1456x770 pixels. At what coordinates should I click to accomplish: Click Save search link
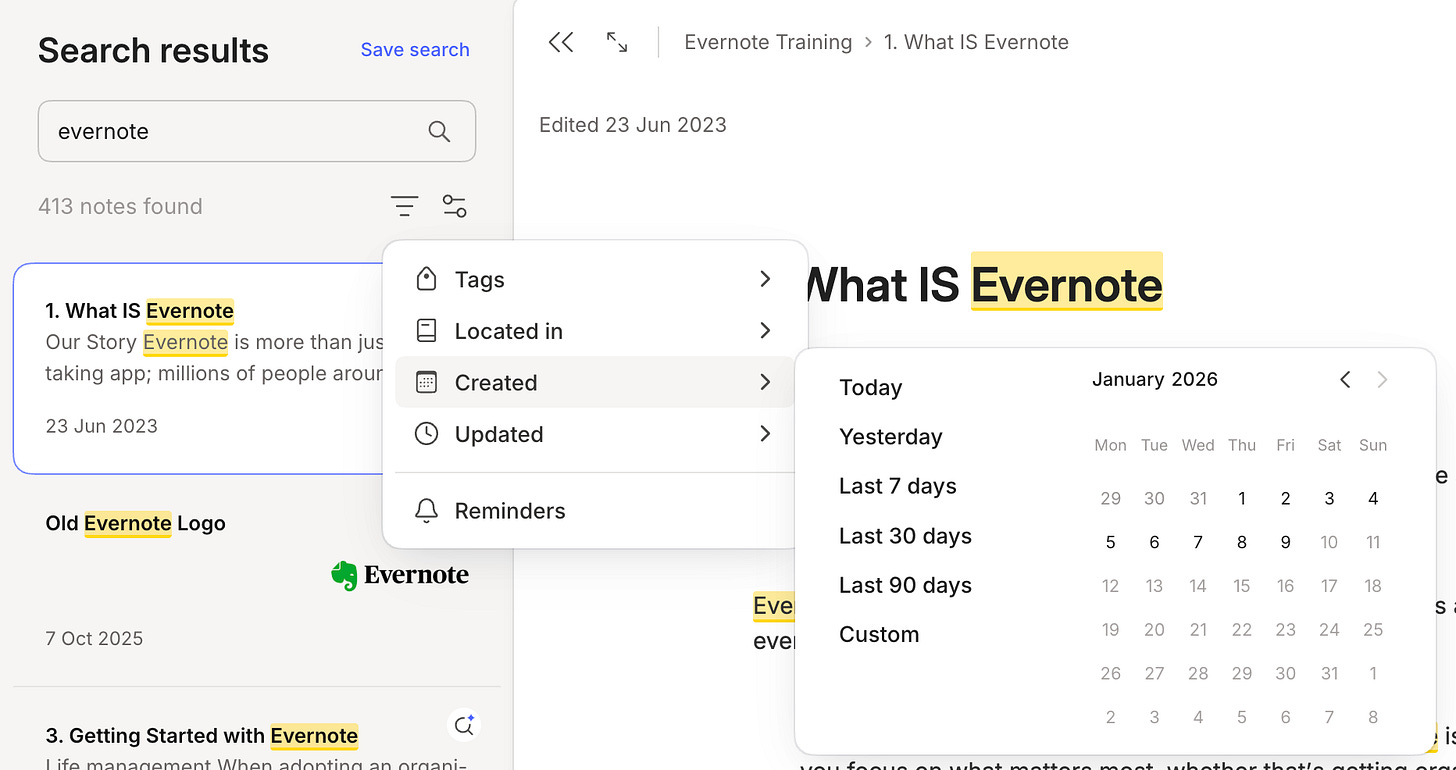click(x=415, y=50)
